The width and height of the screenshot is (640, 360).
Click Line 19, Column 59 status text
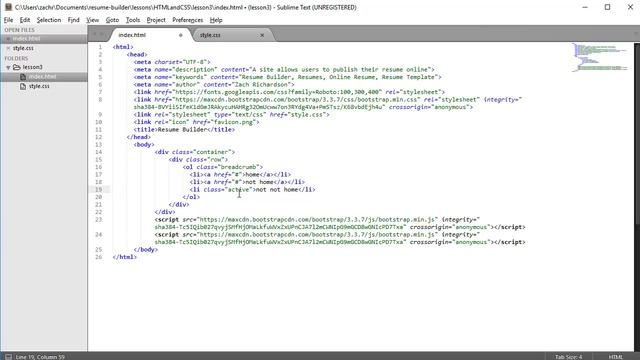(x=40, y=357)
